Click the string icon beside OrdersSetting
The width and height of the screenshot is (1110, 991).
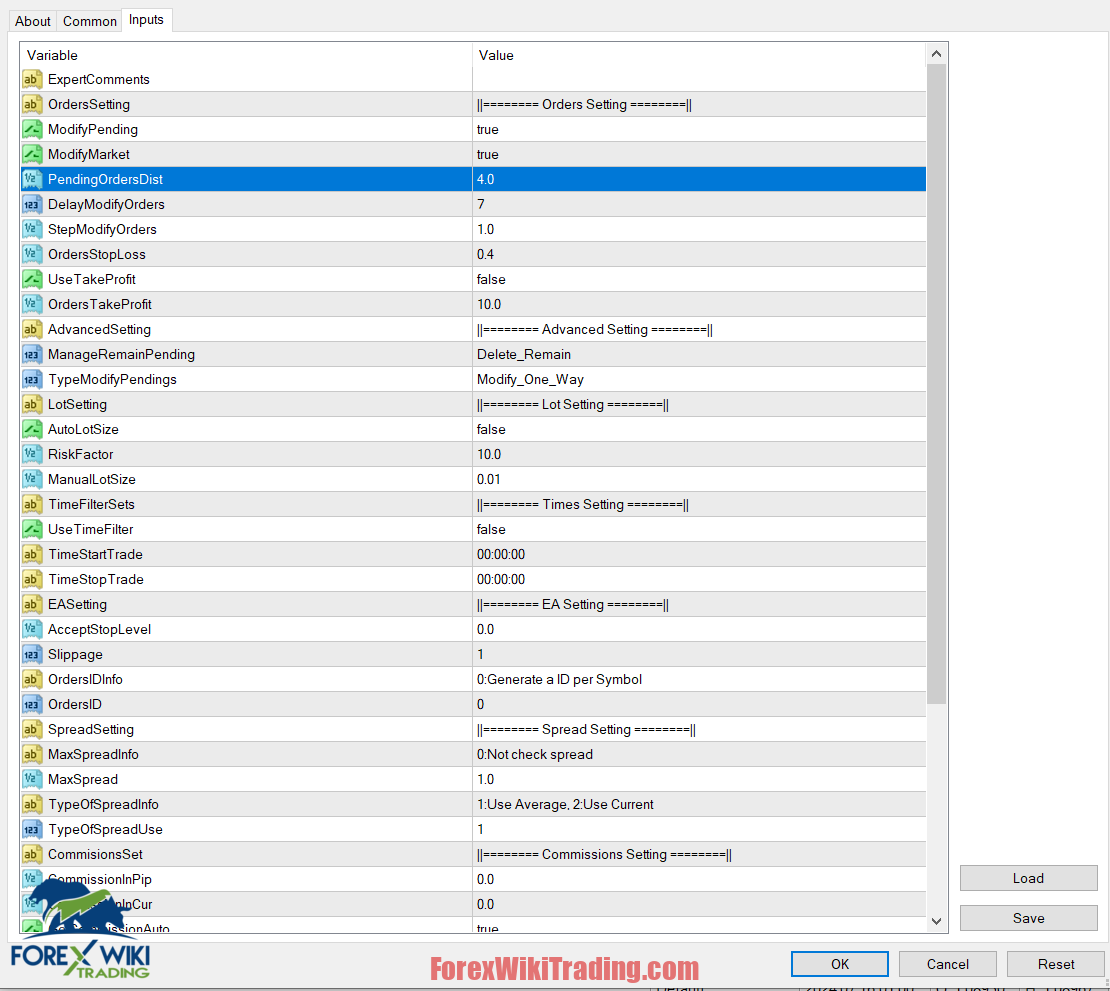(32, 104)
